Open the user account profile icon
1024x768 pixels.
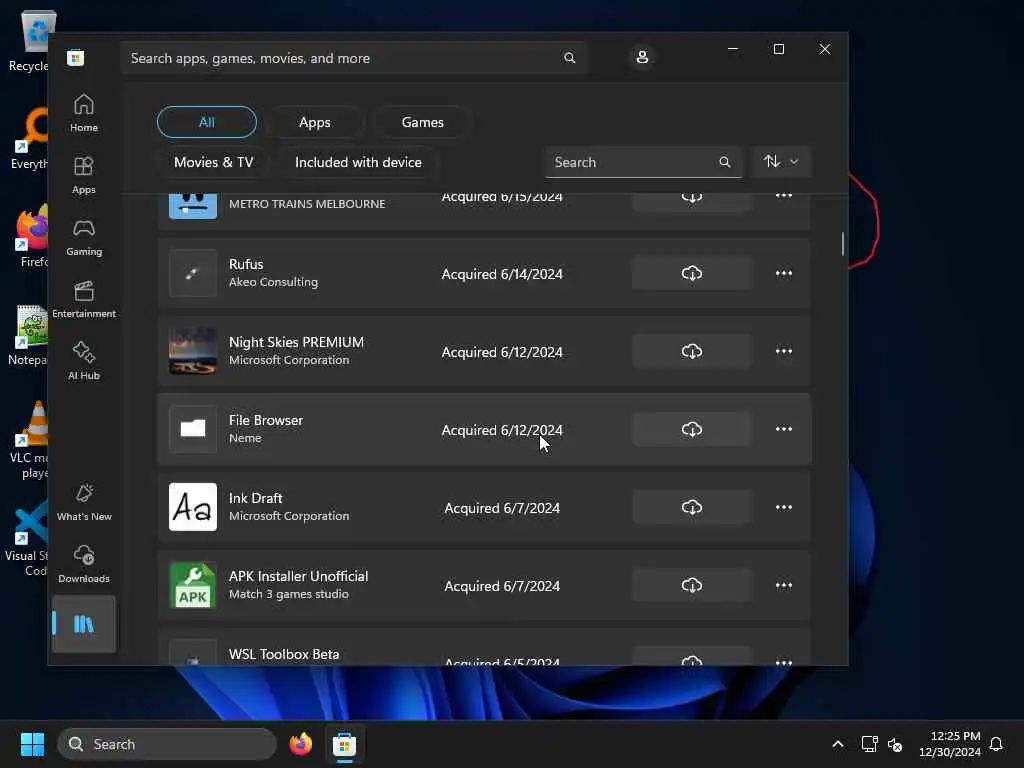pyautogui.click(x=642, y=57)
